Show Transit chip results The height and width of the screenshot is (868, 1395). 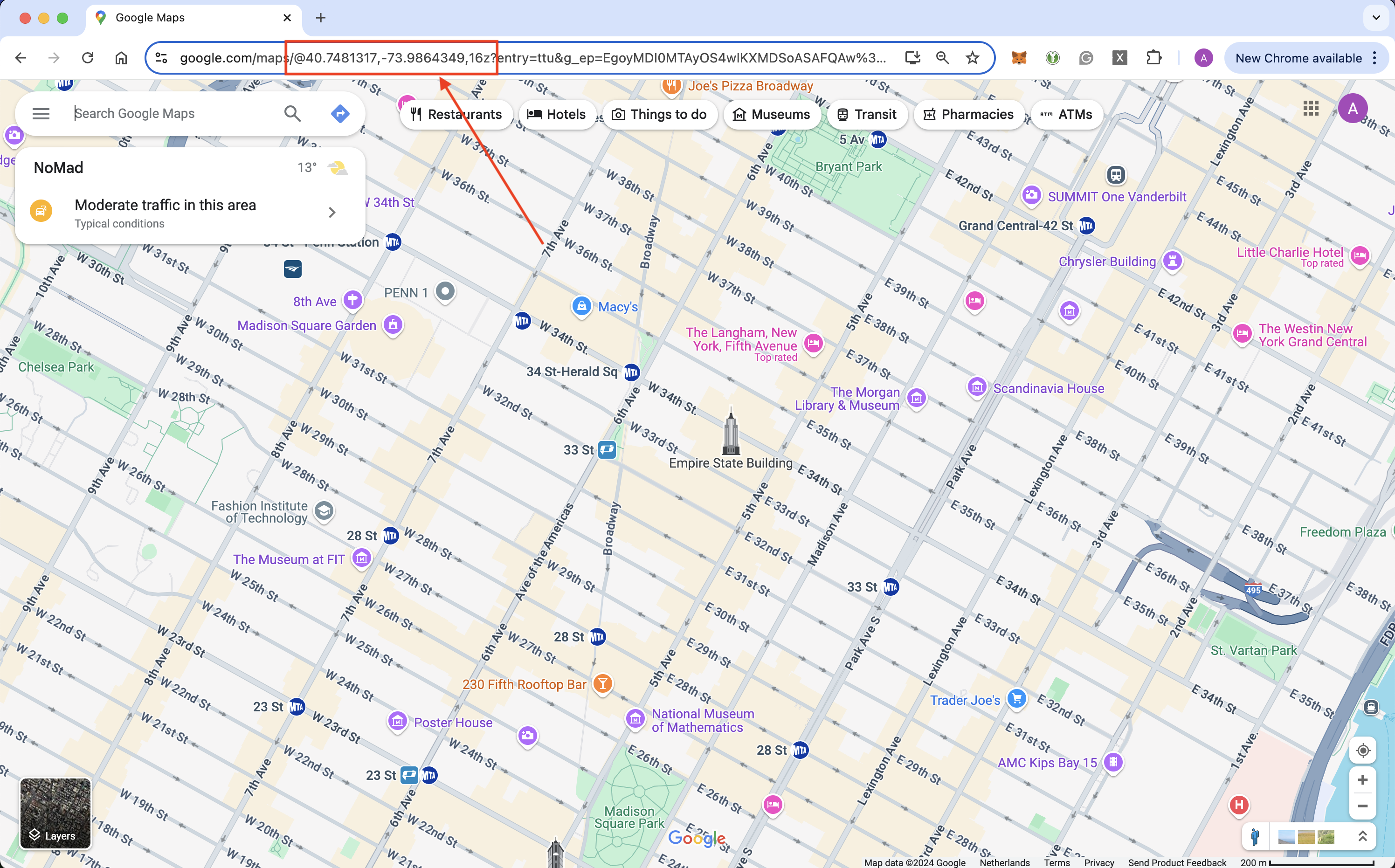(867, 114)
